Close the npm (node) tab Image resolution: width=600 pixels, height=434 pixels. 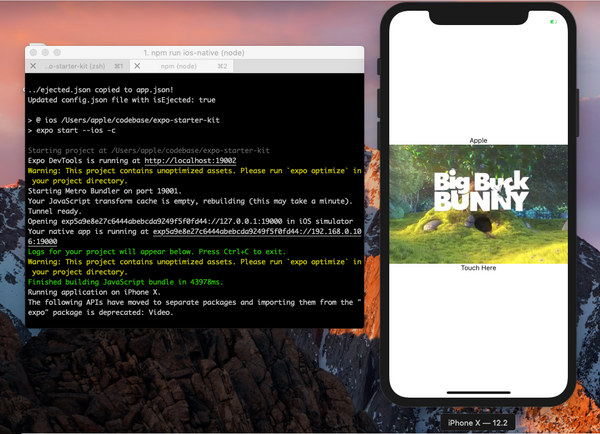tap(137, 66)
